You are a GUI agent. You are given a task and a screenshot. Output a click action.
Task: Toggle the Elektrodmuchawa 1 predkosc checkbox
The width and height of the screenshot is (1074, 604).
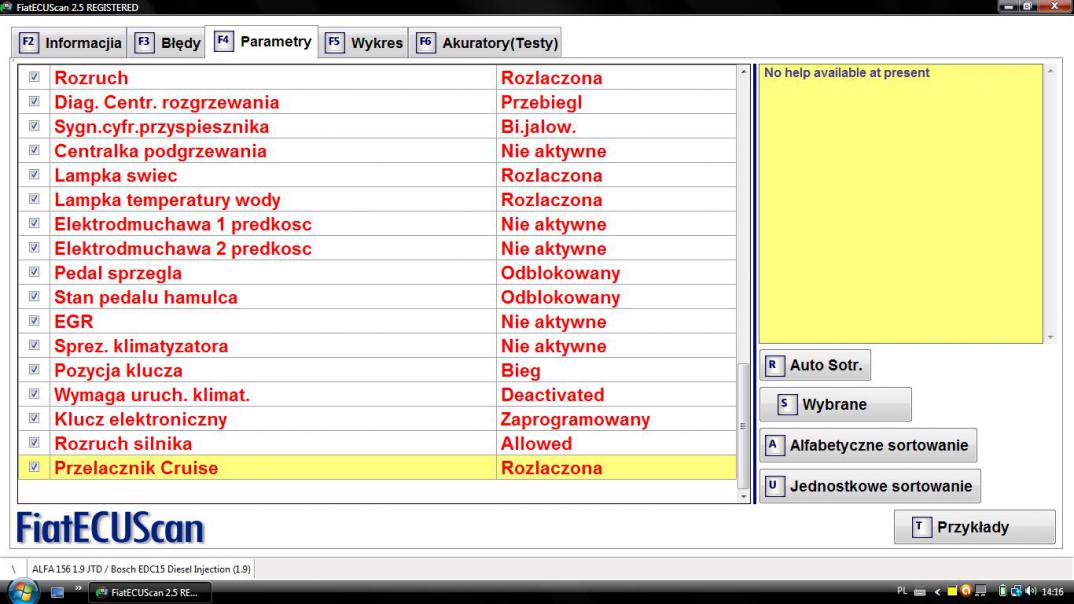point(34,223)
